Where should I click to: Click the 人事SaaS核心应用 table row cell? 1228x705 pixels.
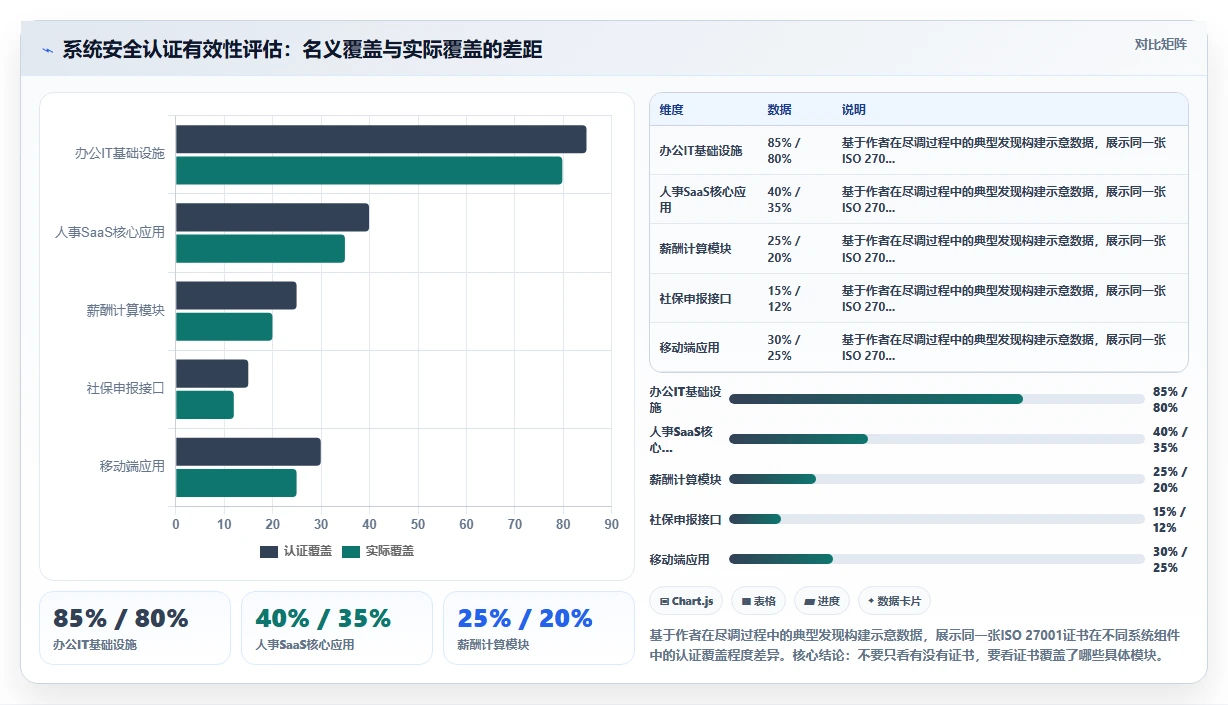[x=703, y=200]
